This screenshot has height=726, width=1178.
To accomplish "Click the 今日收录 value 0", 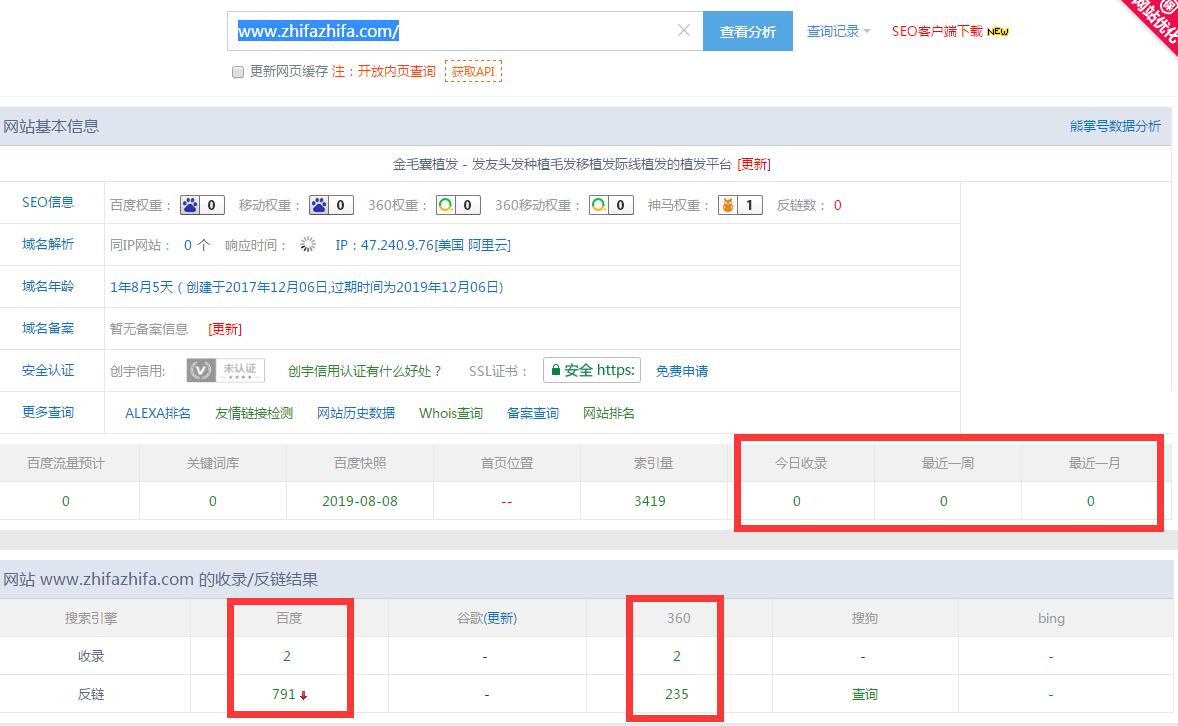I will (797, 501).
